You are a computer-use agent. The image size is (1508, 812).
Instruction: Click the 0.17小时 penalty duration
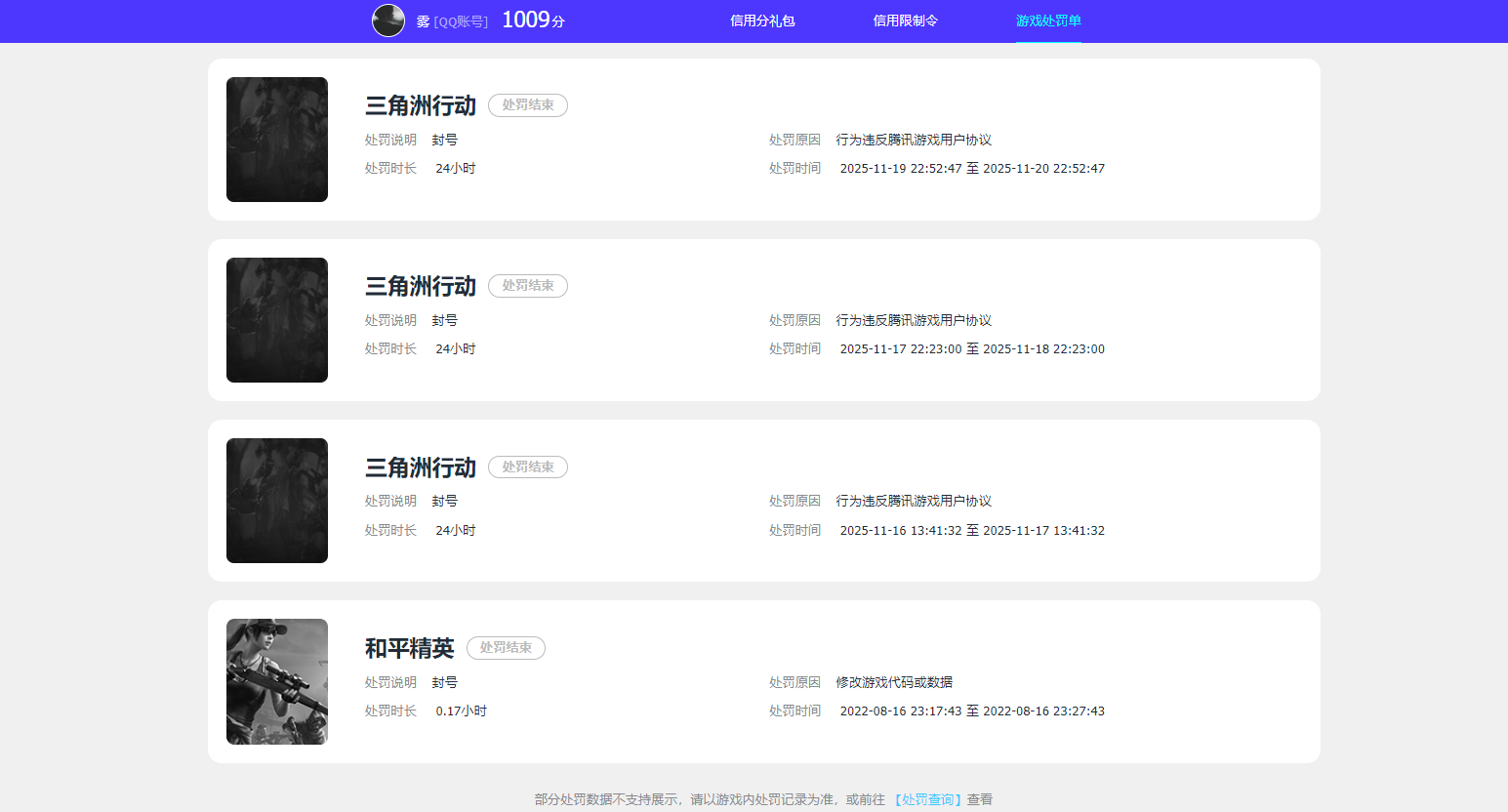pos(461,711)
